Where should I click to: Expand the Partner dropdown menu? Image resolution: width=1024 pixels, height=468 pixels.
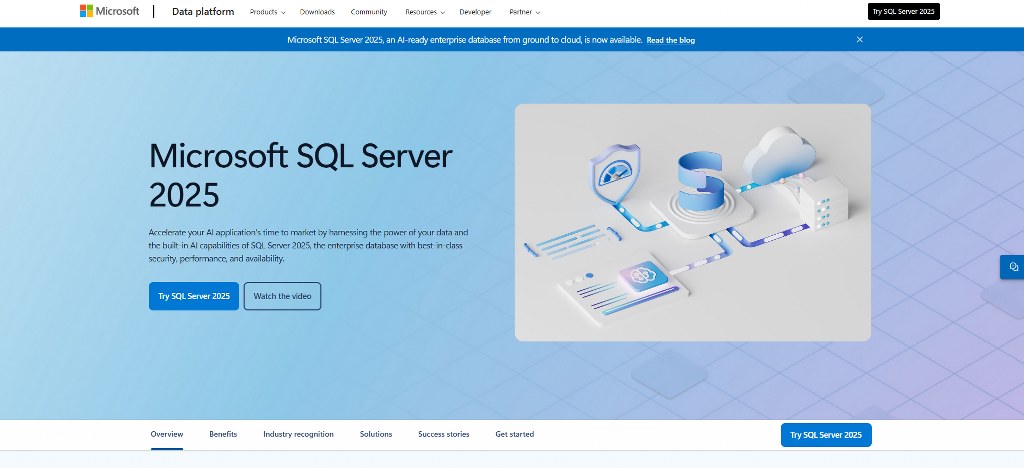(524, 12)
